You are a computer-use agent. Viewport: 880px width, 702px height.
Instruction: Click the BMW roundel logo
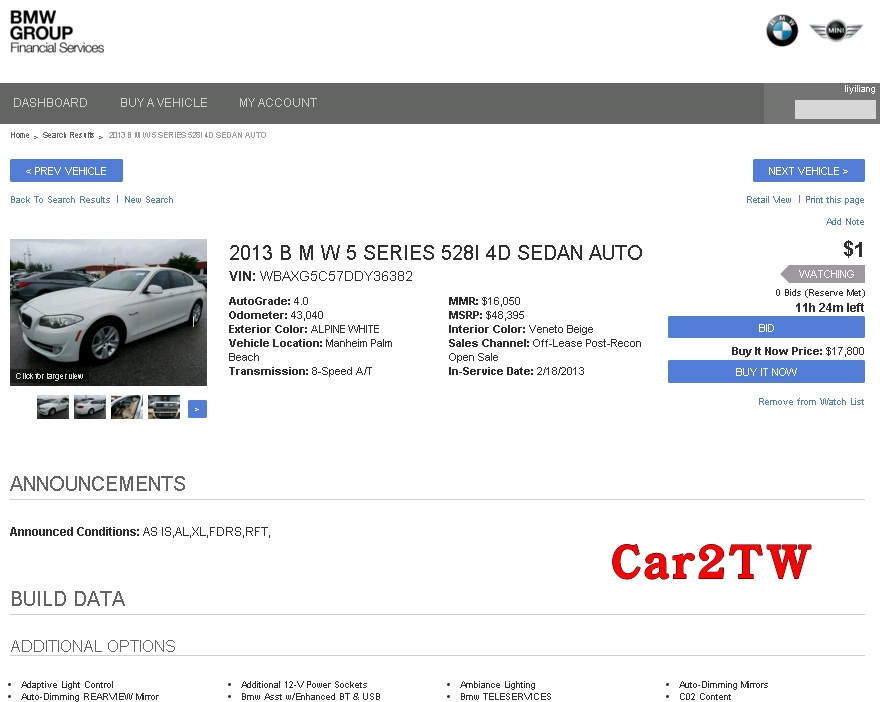pyautogui.click(x=782, y=31)
